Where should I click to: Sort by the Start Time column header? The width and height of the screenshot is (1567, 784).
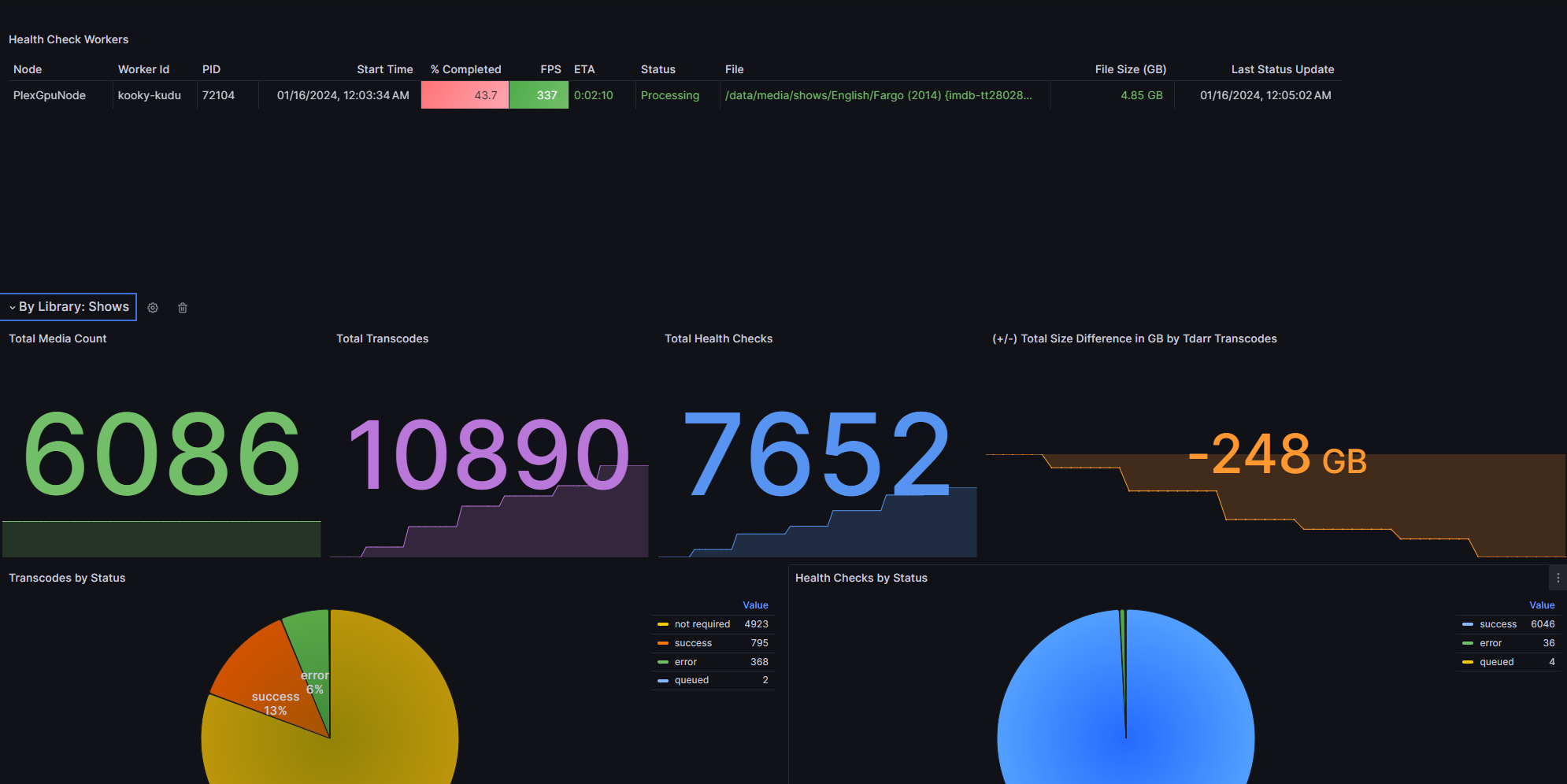coord(384,69)
